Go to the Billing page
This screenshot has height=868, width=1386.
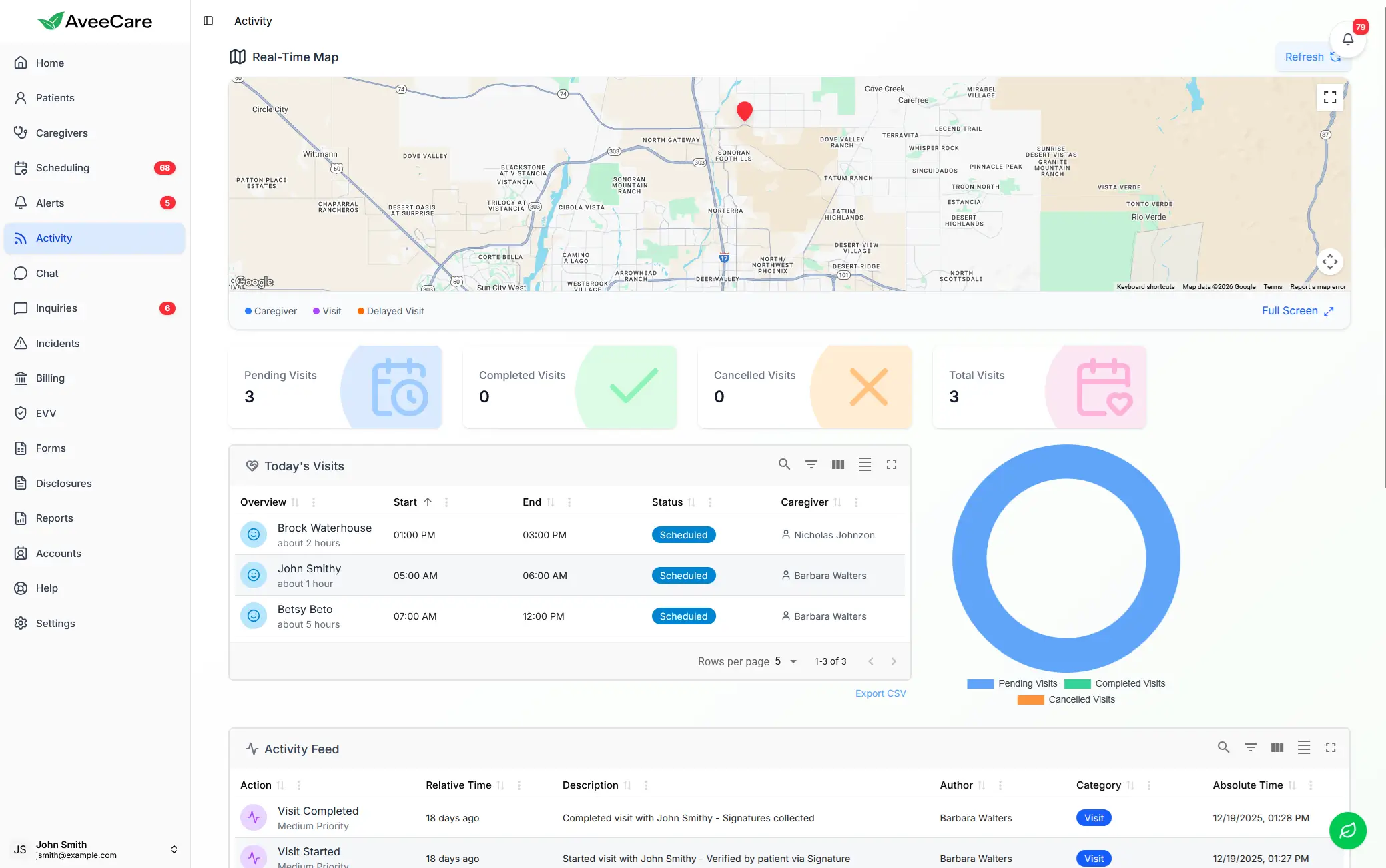(x=49, y=378)
